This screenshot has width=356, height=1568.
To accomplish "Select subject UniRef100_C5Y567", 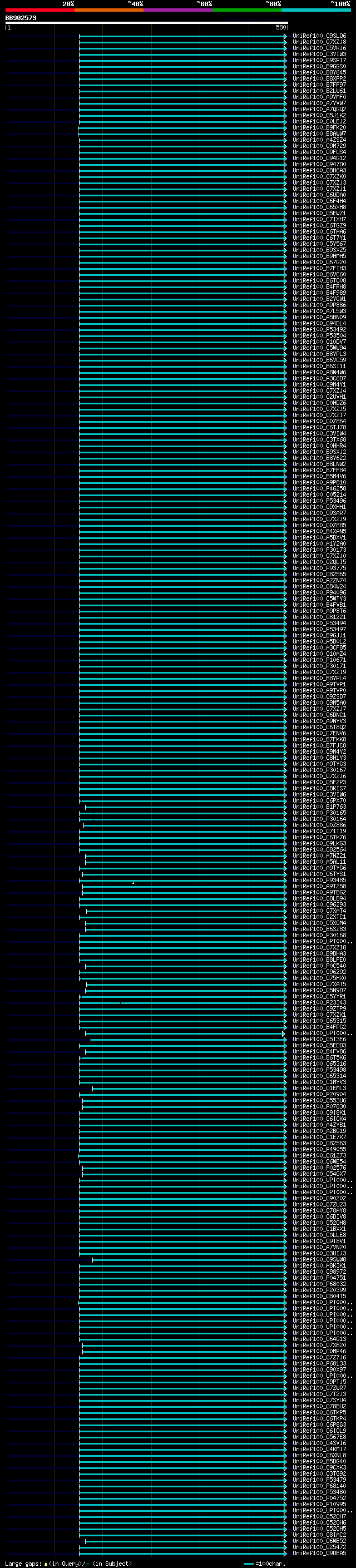I will coord(319,244).
